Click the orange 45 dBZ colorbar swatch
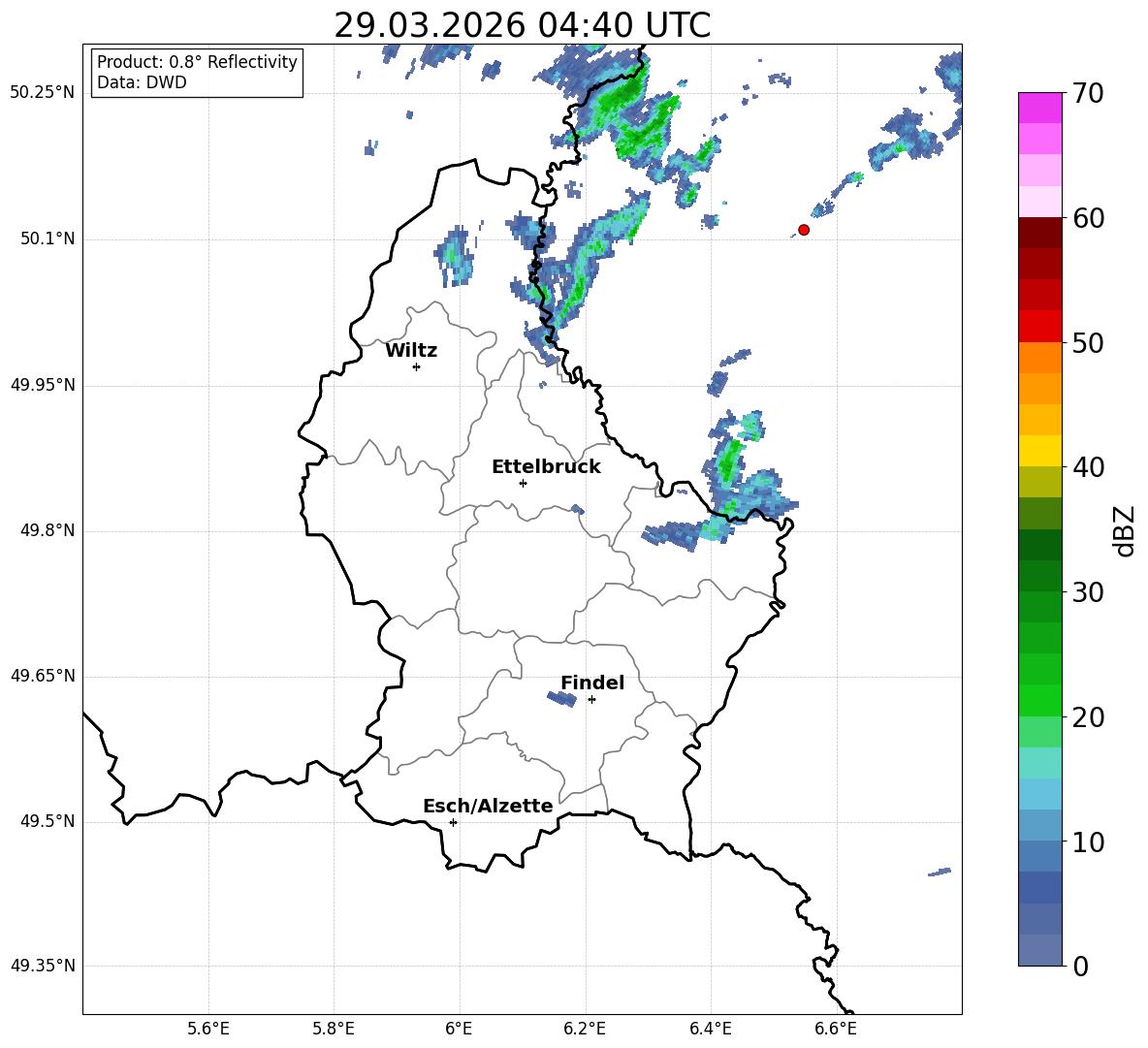 (1040, 389)
